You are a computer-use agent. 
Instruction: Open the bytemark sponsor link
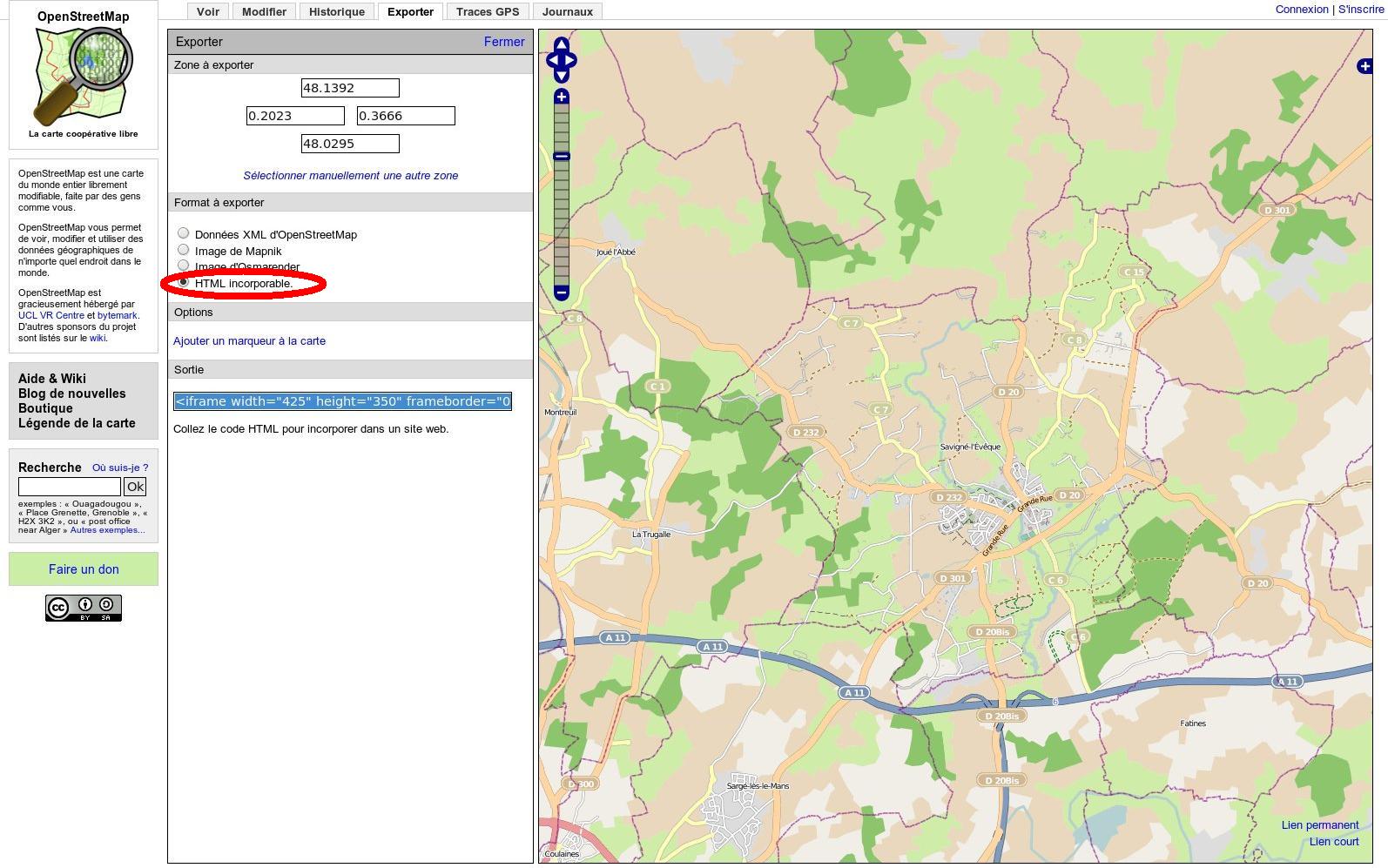tap(118, 315)
